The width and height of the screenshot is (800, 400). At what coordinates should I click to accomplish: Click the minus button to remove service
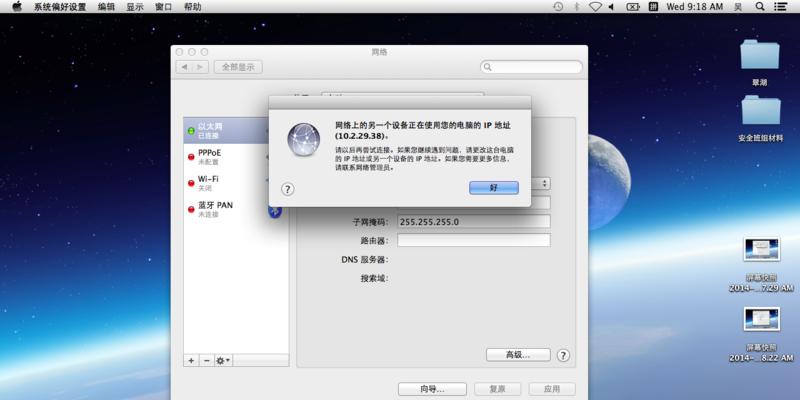tap(206, 359)
